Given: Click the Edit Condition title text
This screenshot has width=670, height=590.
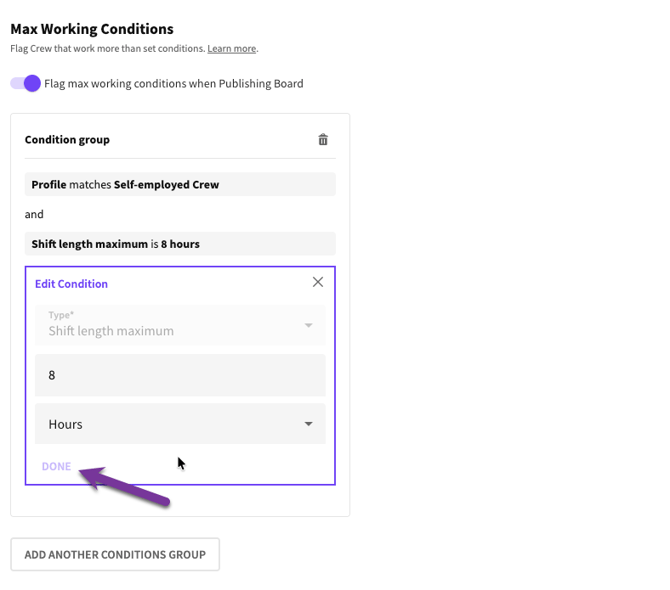Looking at the screenshot, I should [71, 284].
